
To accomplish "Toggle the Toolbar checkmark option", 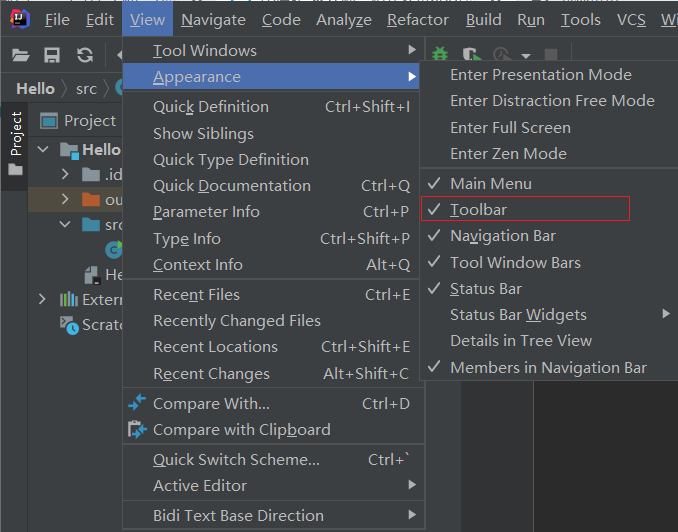I will [x=478, y=209].
